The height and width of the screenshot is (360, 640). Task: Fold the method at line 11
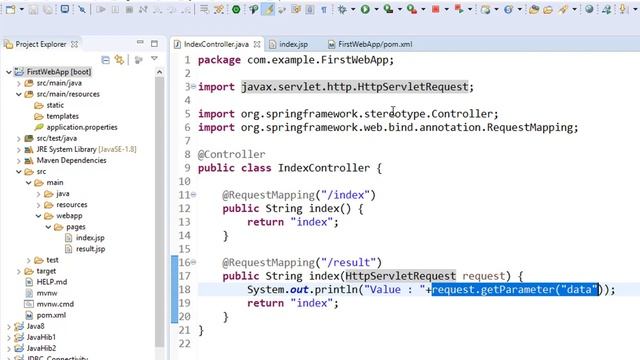click(x=193, y=195)
